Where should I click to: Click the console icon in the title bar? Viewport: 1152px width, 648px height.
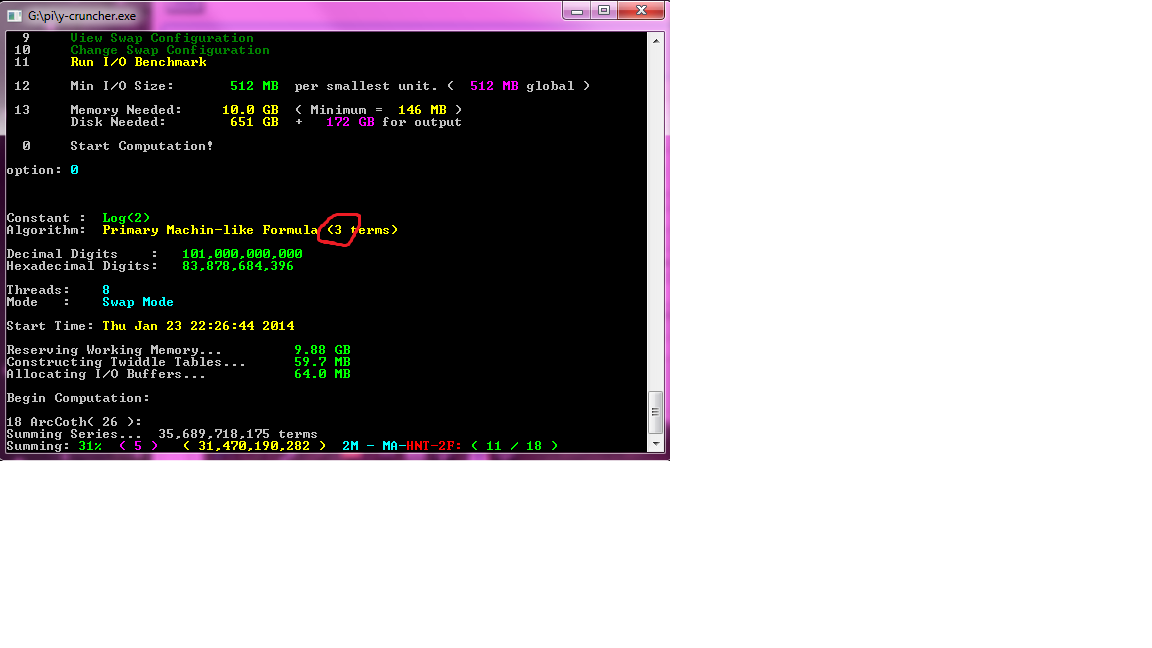[13, 16]
